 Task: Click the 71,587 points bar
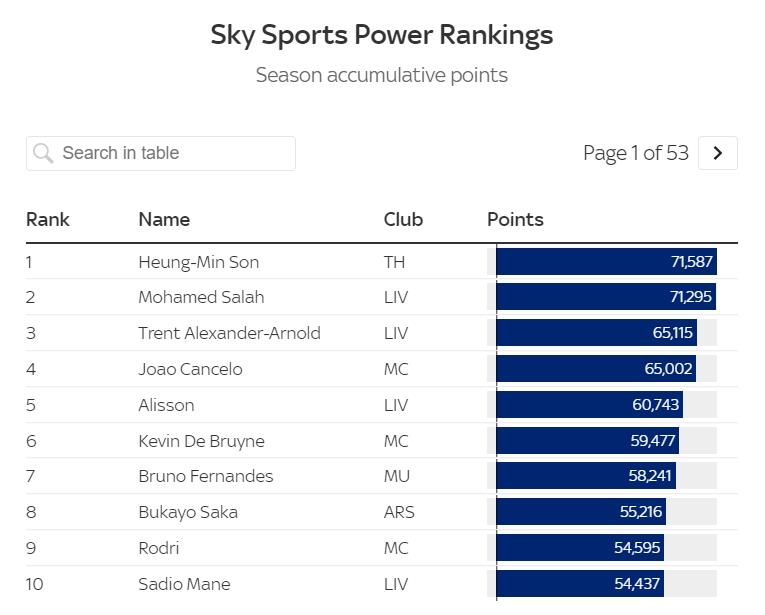click(x=606, y=262)
